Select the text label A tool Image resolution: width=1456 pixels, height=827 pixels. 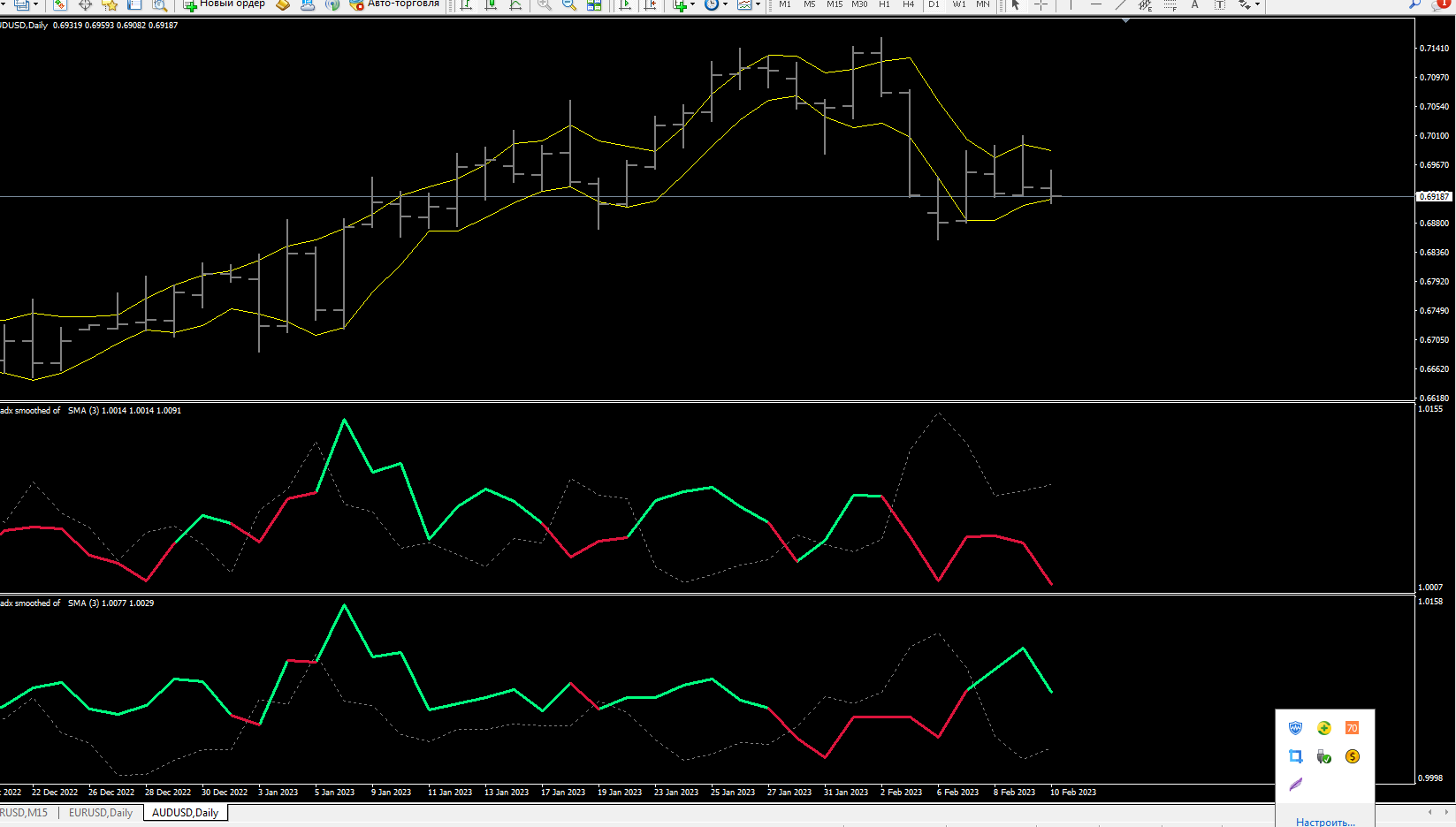pyautogui.click(x=1194, y=4)
